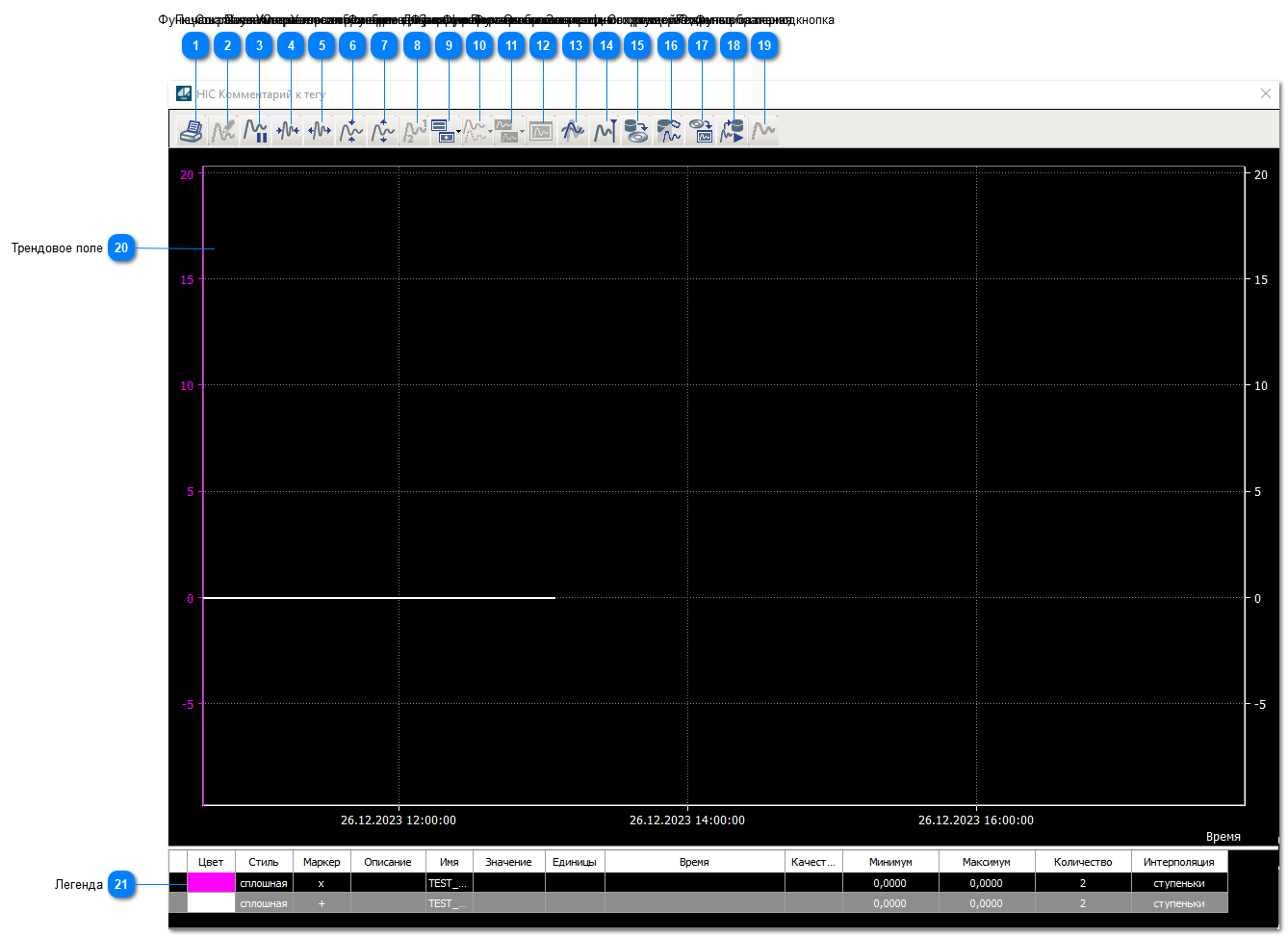Compress the value axis with inward vertical arrows
The height and width of the screenshot is (938, 1288).
pos(350,131)
